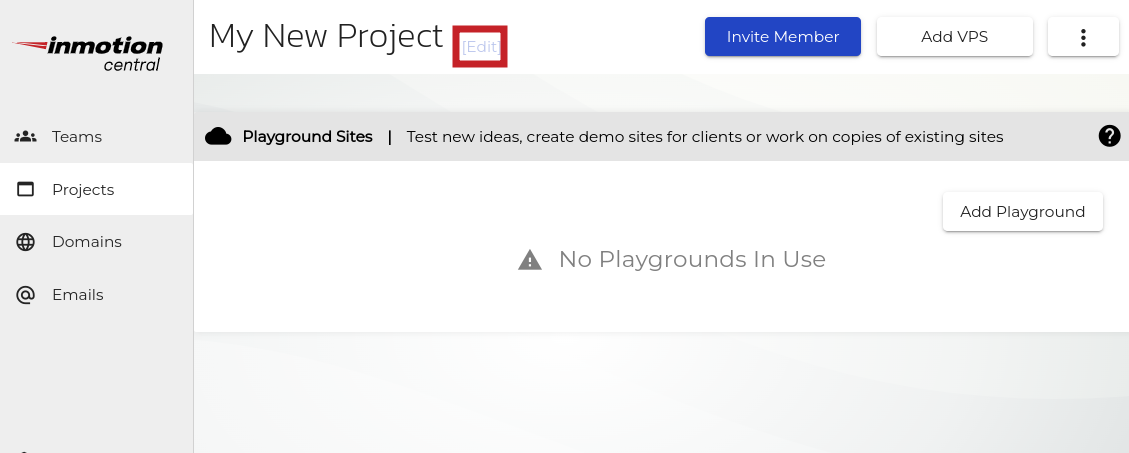
Task: Click the Playground Sites cloud icon
Action: click(218, 137)
